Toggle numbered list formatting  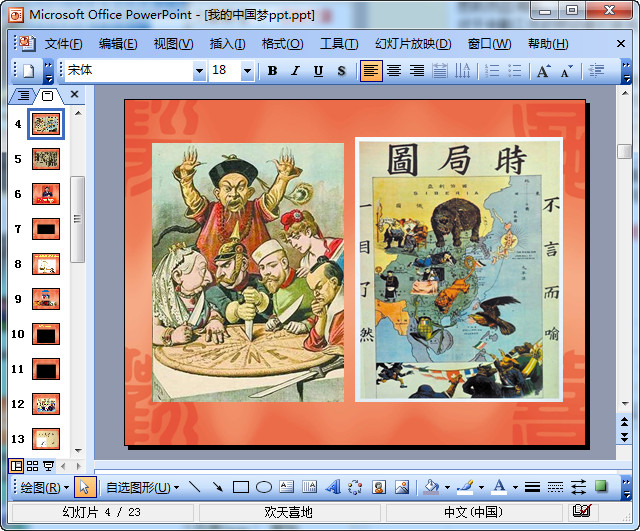492,71
